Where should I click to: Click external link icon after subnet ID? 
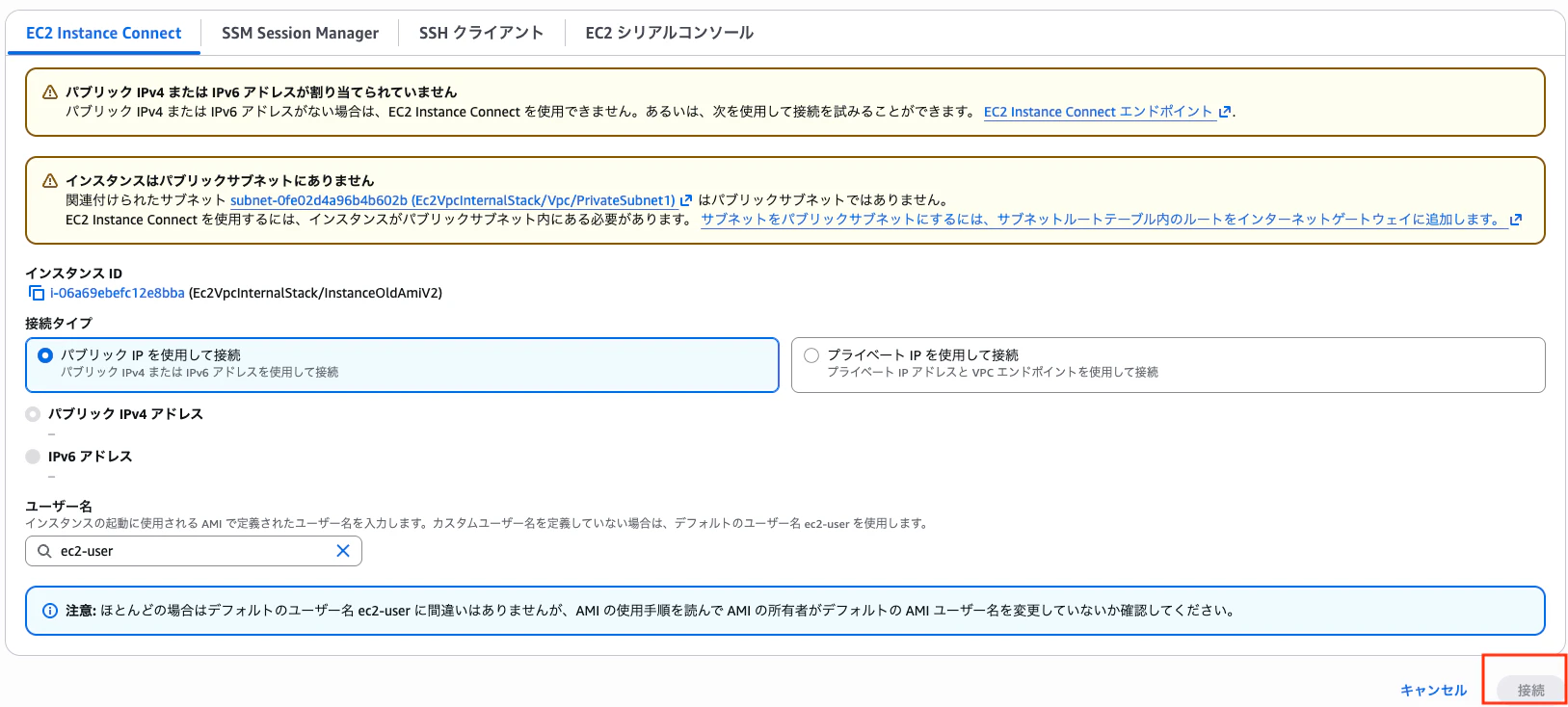[686, 200]
